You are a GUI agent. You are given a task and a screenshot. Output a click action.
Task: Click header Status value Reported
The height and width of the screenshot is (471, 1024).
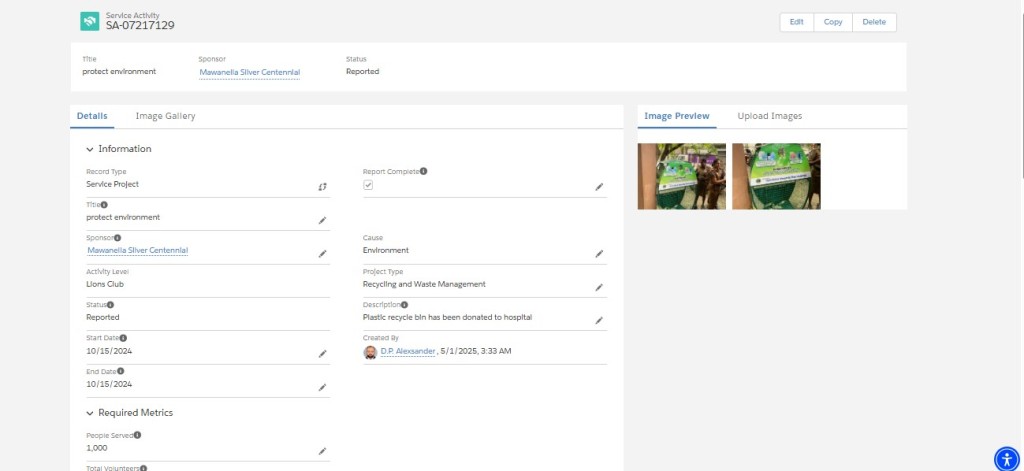(362, 71)
